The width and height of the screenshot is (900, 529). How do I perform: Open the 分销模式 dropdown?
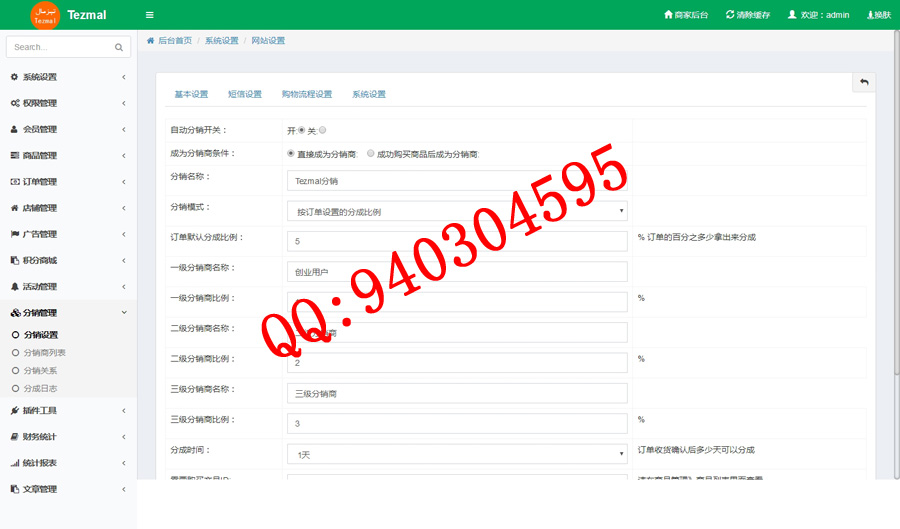point(456,211)
